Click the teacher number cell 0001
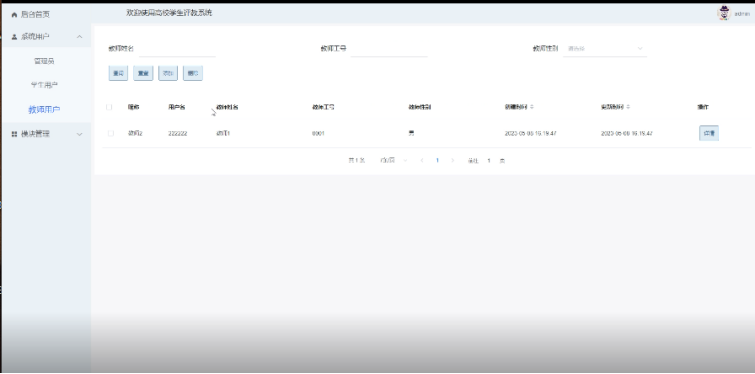Screen dimensions: 755x374 coord(318,133)
